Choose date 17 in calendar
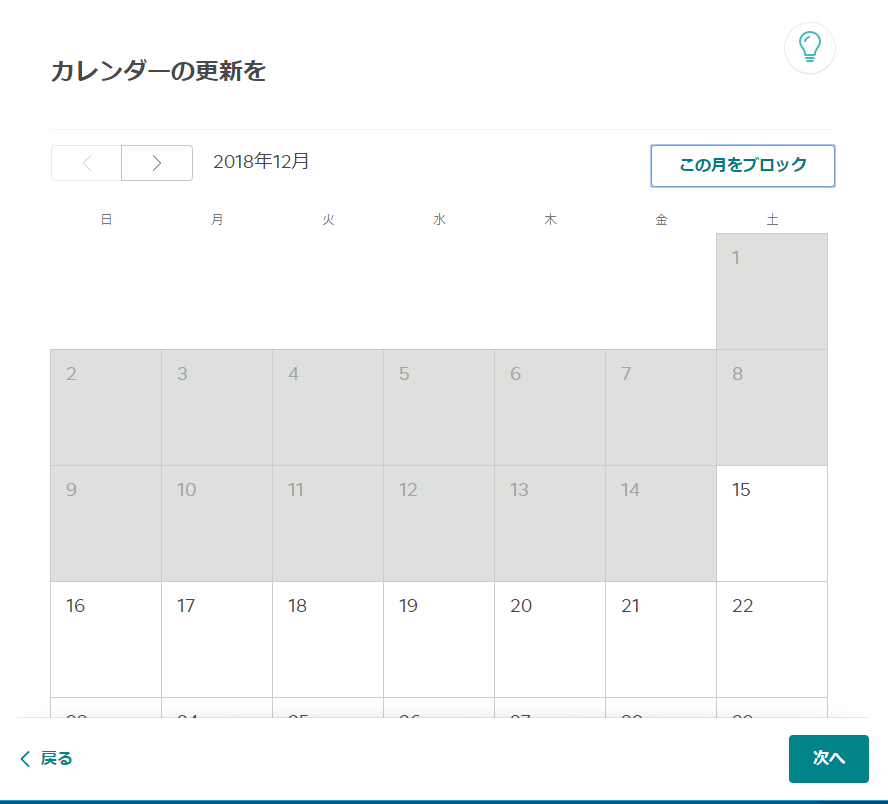This screenshot has height=804, width=888. point(217,639)
